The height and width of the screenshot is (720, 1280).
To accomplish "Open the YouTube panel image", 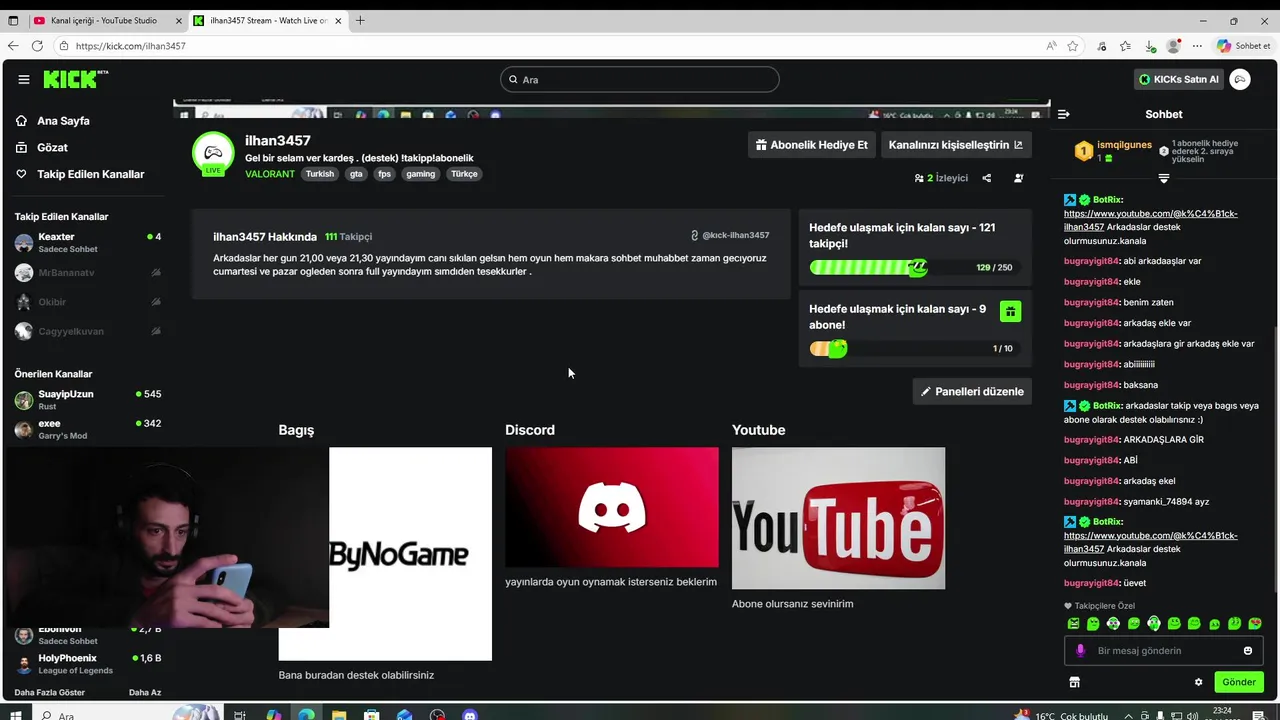I will pos(838,518).
